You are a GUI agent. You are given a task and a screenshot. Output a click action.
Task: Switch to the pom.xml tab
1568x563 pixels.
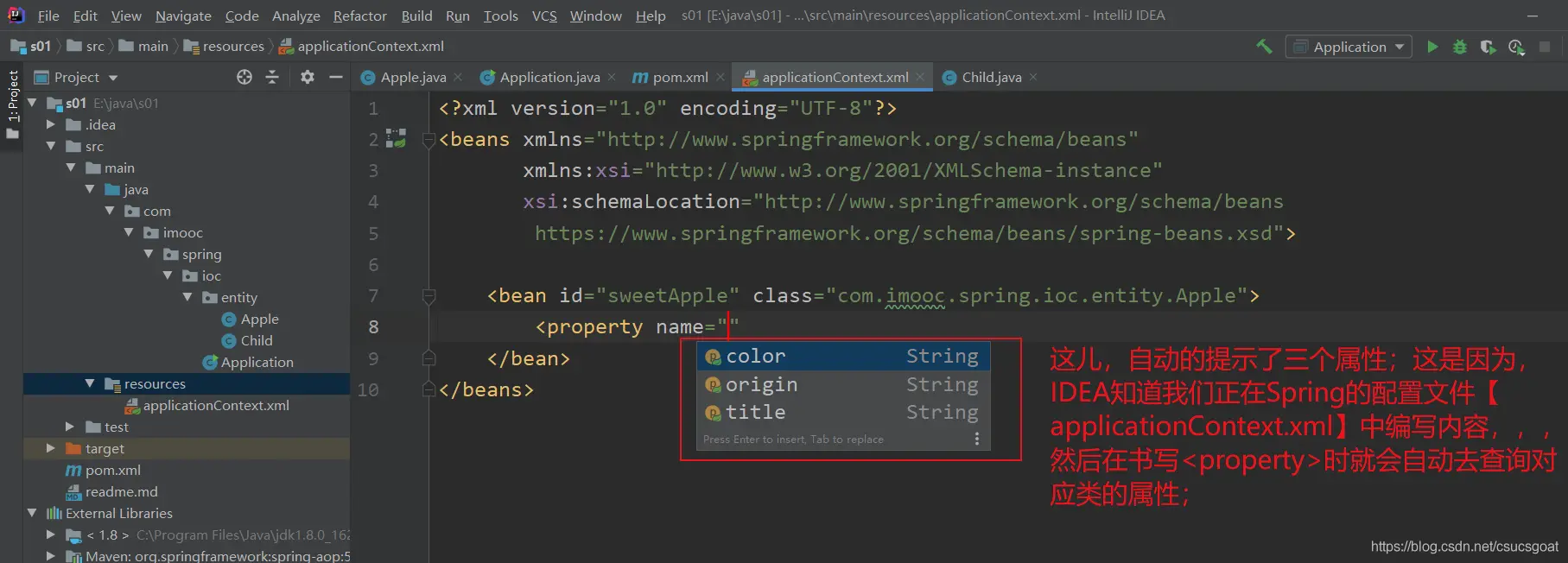(680, 77)
